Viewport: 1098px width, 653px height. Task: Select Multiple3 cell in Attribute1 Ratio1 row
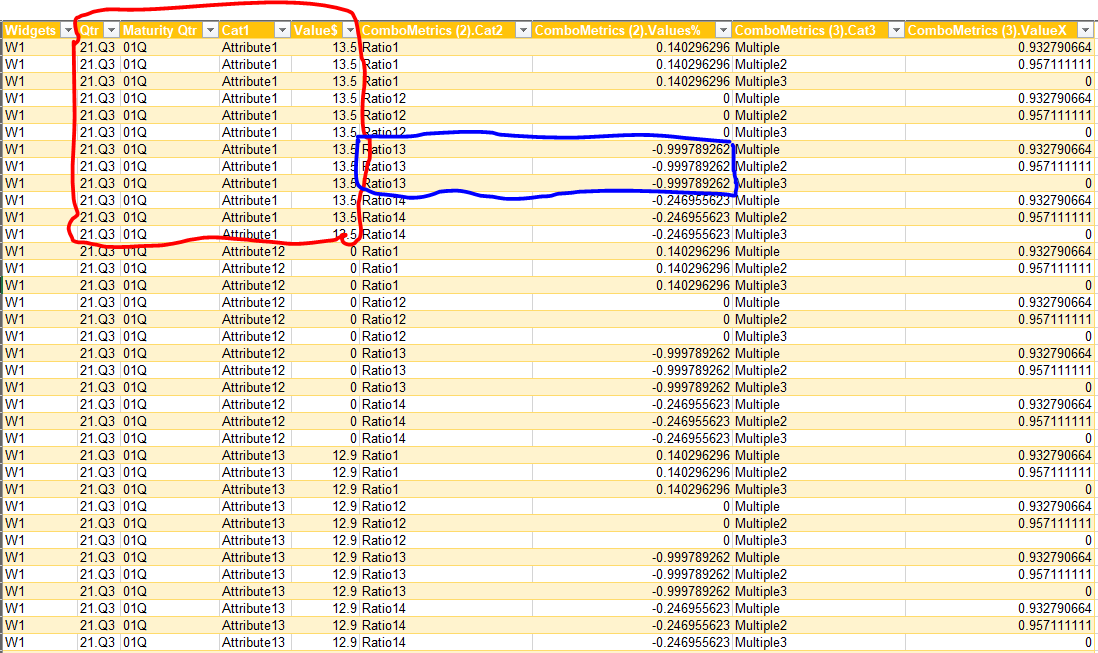point(818,81)
